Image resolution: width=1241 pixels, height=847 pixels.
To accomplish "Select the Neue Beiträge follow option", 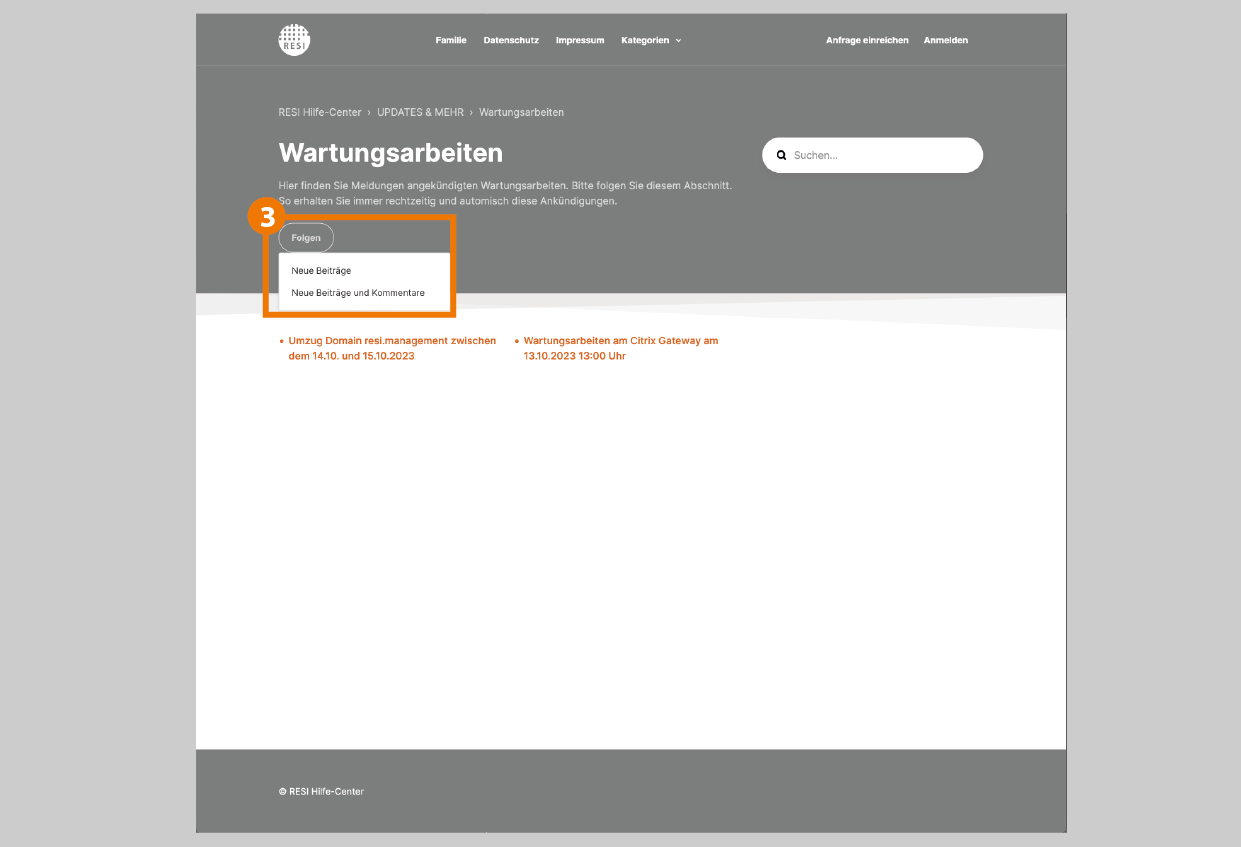I will tap(321, 271).
